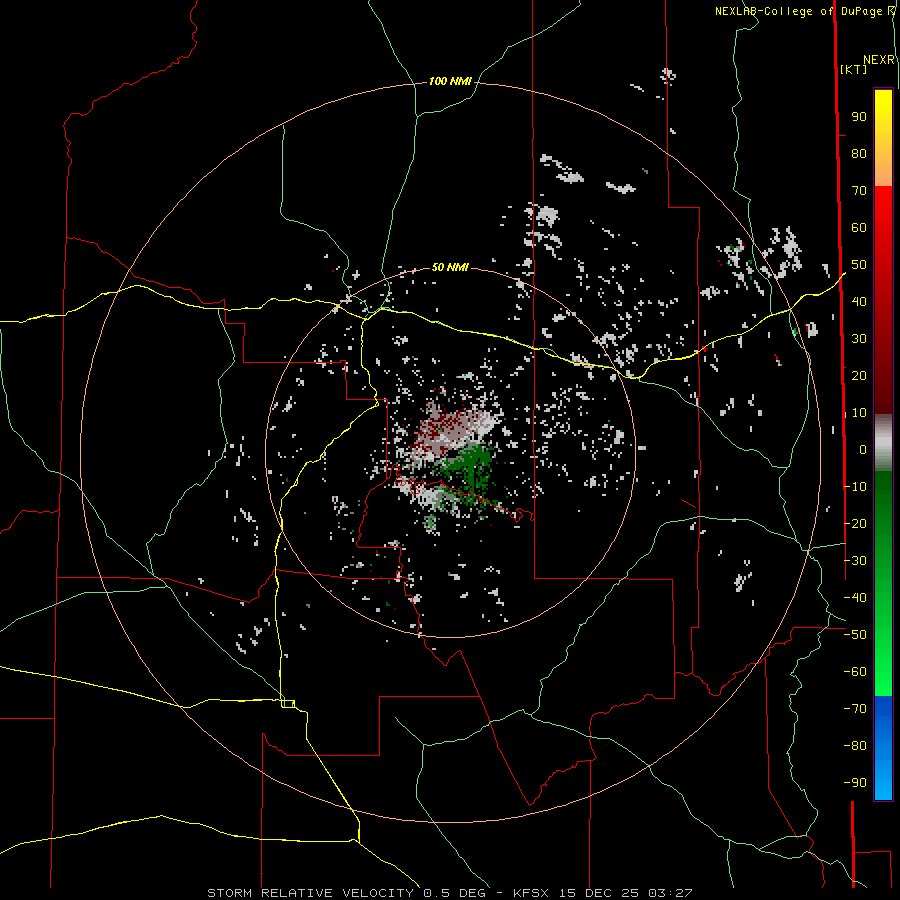Click the positive 40 value on the velocity scale
The width and height of the screenshot is (900, 900).
pyautogui.click(x=859, y=302)
